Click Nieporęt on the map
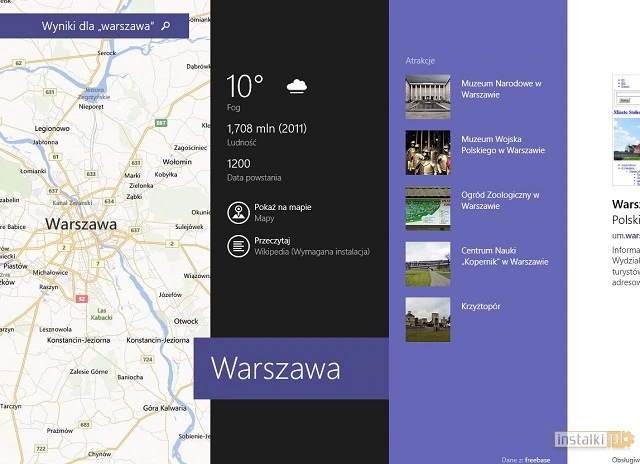The width and height of the screenshot is (640, 464). [x=91, y=107]
